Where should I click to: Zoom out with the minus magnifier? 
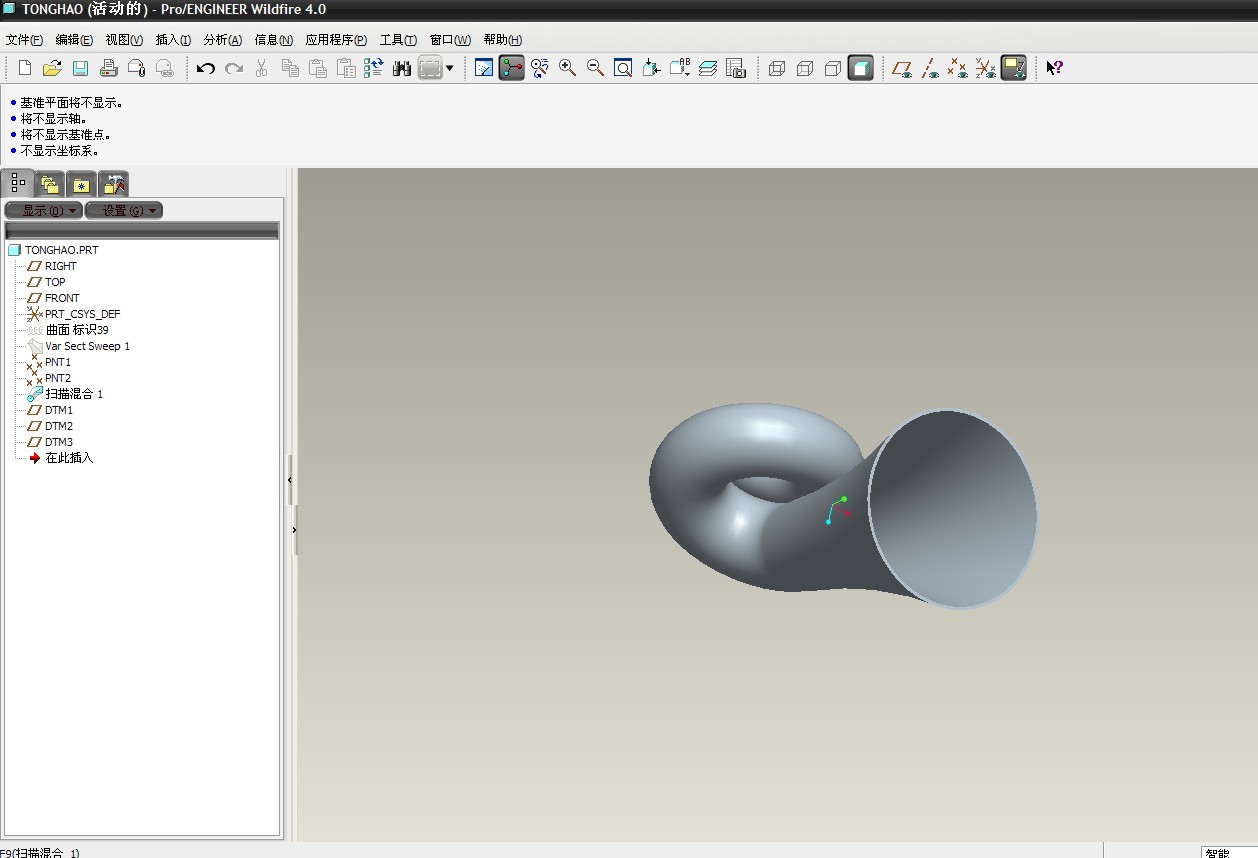(x=595, y=68)
